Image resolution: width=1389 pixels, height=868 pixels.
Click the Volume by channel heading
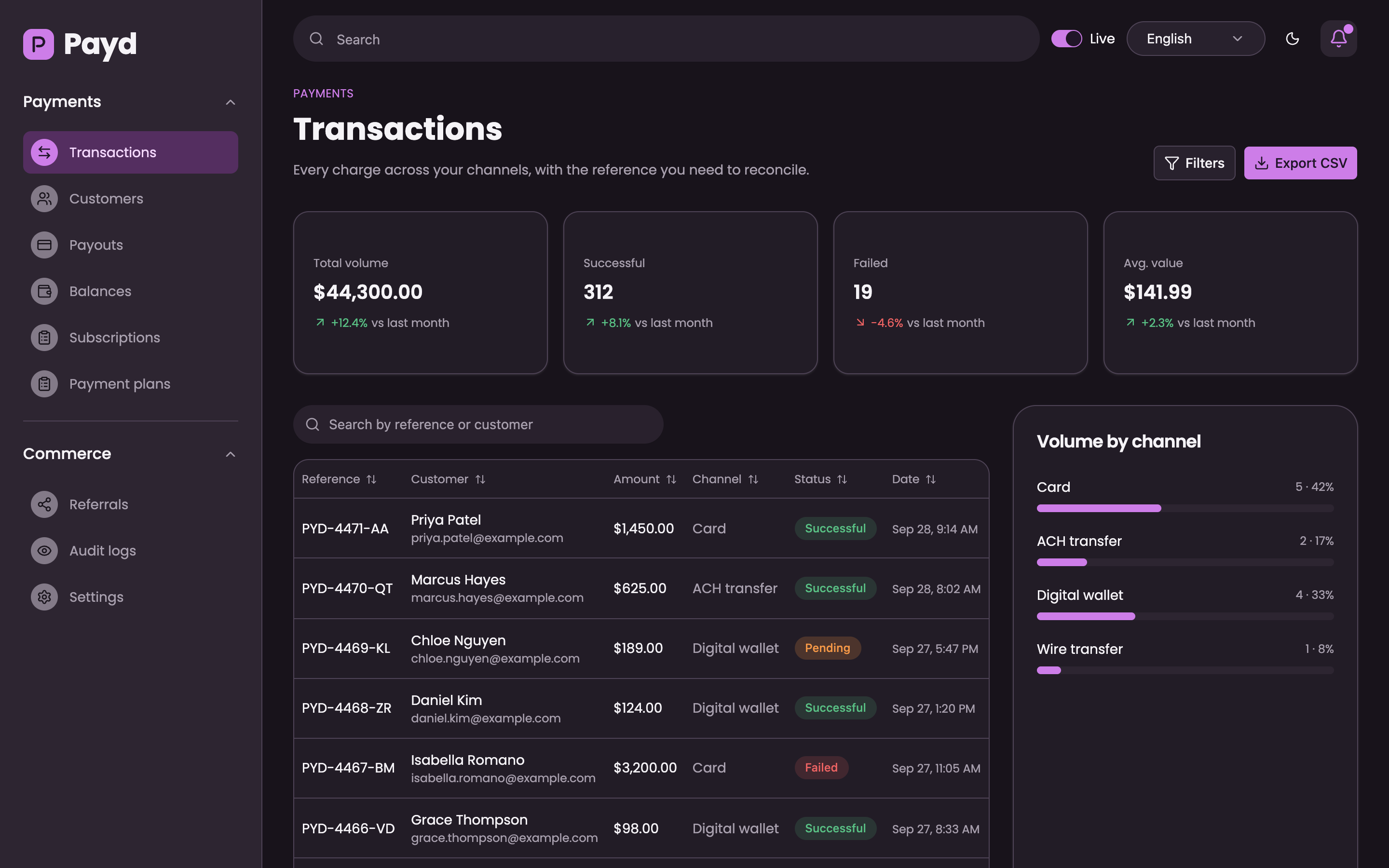[1118, 441]
